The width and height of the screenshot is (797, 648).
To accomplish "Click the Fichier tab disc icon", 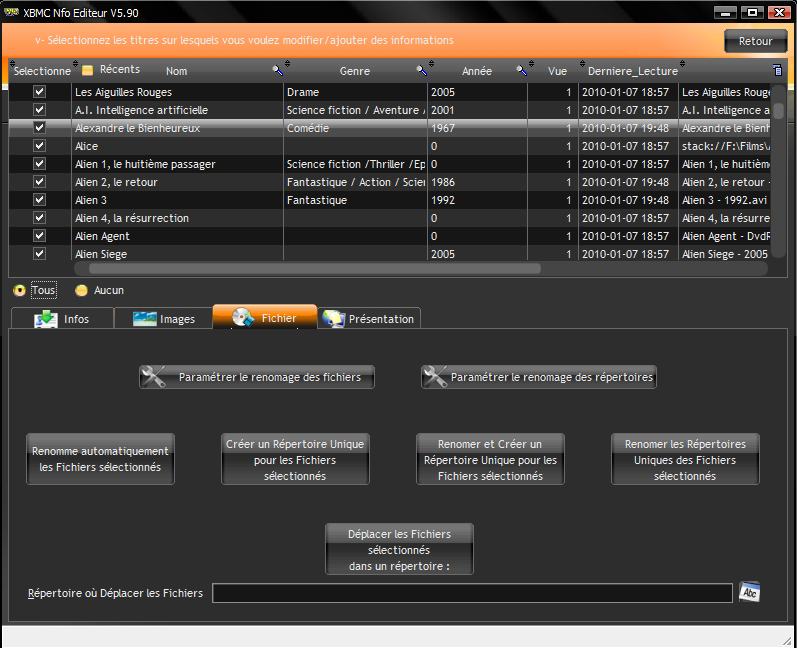I will (243, 317).
